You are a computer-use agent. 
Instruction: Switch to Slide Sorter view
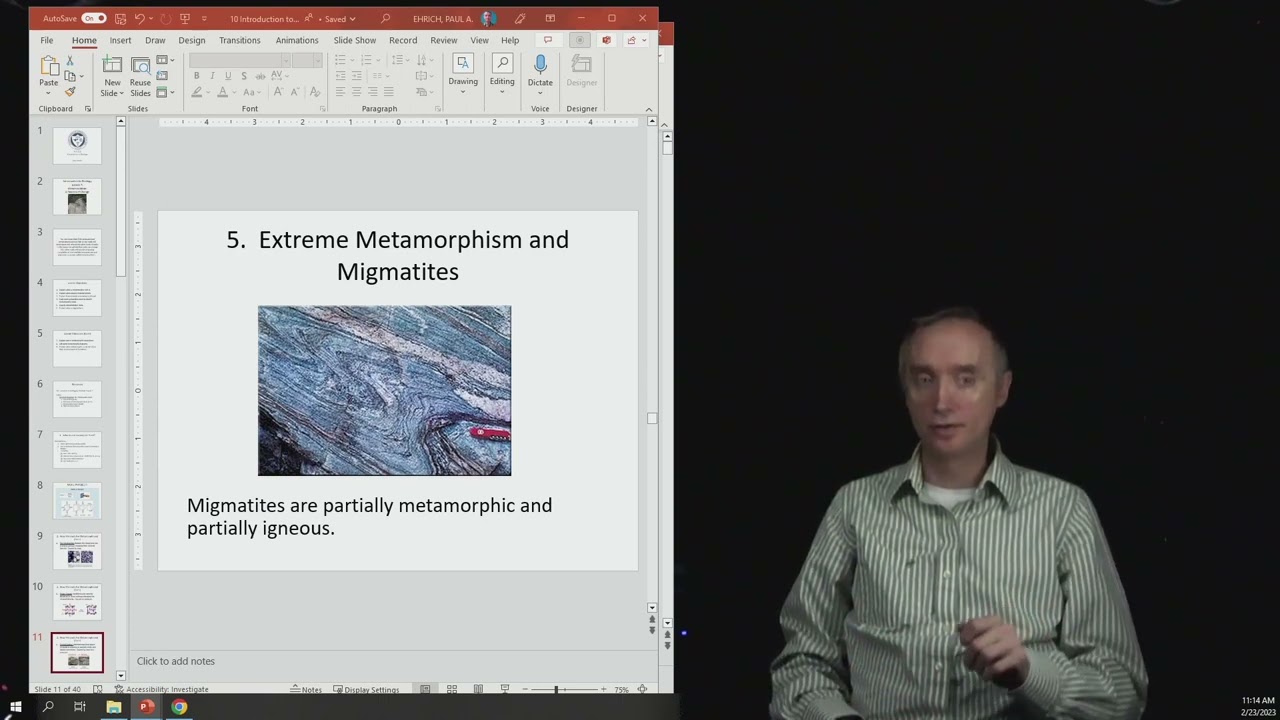[x=452, y=689]
